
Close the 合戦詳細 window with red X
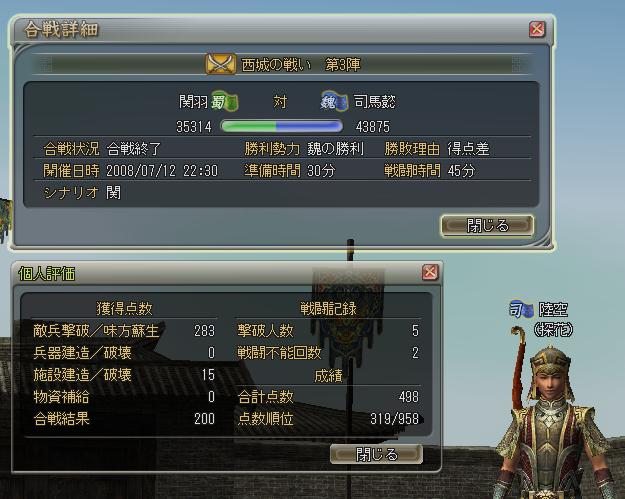tap(537, 29)
